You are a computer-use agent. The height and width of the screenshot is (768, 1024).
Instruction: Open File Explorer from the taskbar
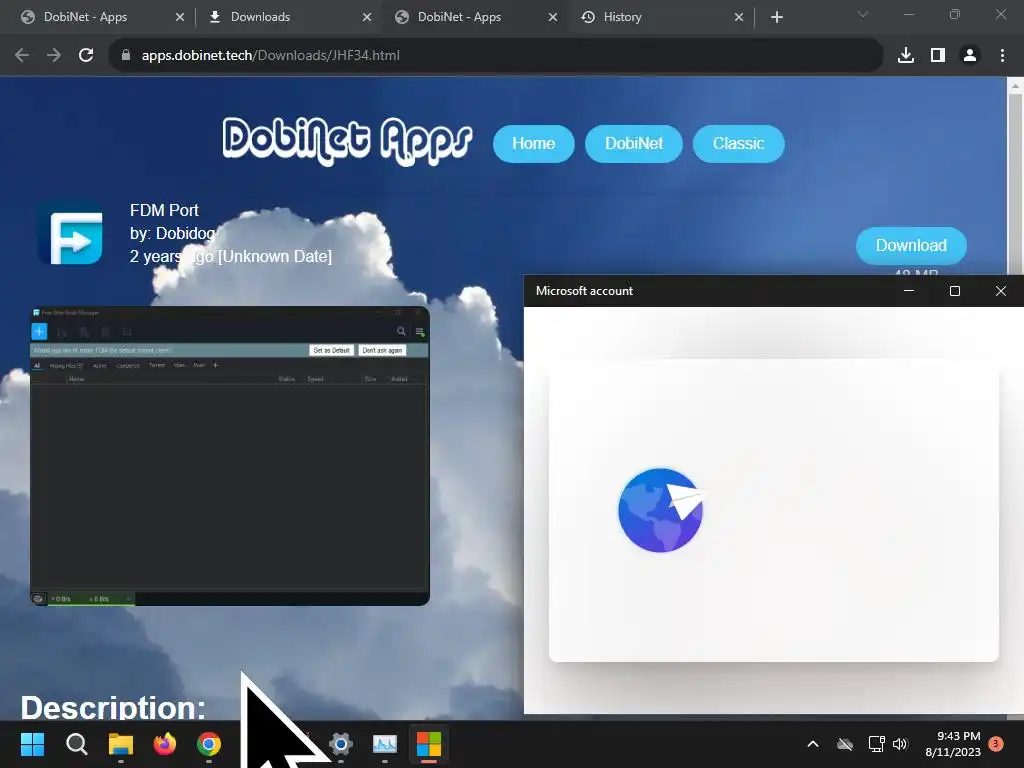pyautogui.click(x=121, y=744)
